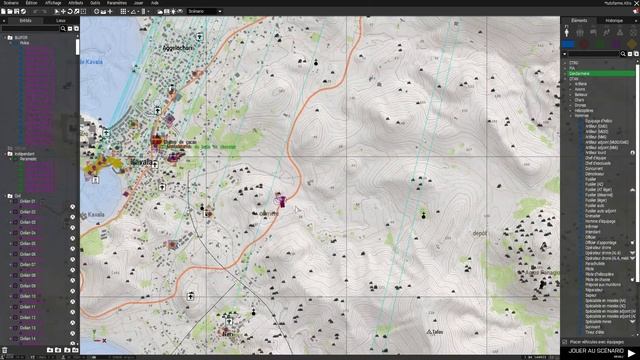The width and height of the screenshot is (640, 360).
Task: Collapse the Civil folder
Action: point(5,196)
